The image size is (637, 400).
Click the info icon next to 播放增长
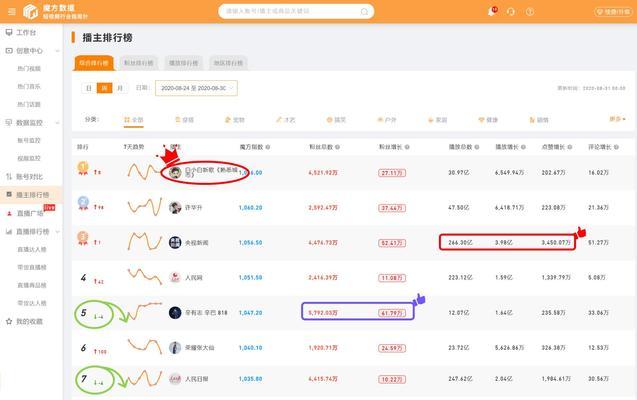pos(523,147)
